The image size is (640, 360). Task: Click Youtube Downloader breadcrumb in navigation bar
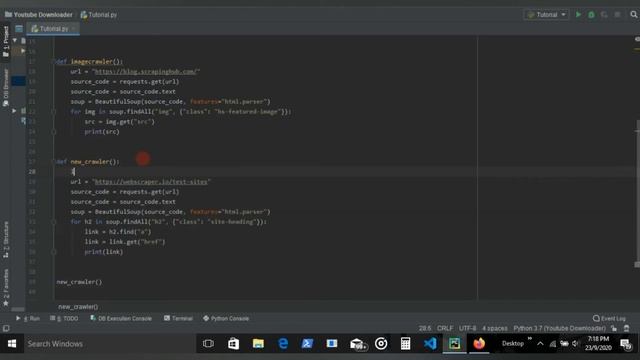[x=39, y=15]
